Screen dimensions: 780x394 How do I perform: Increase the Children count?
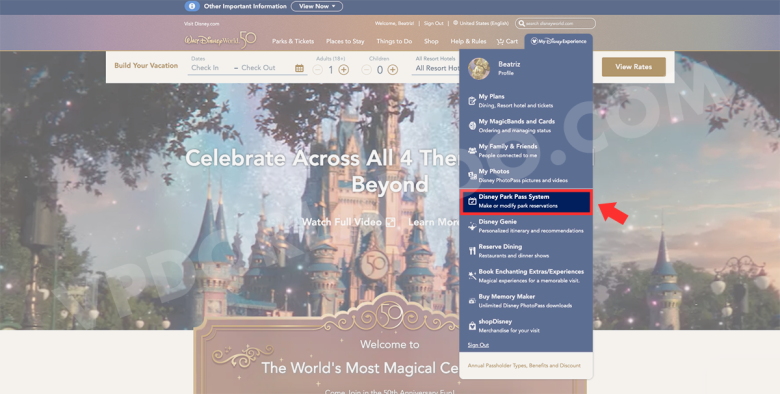pos(392,70)
